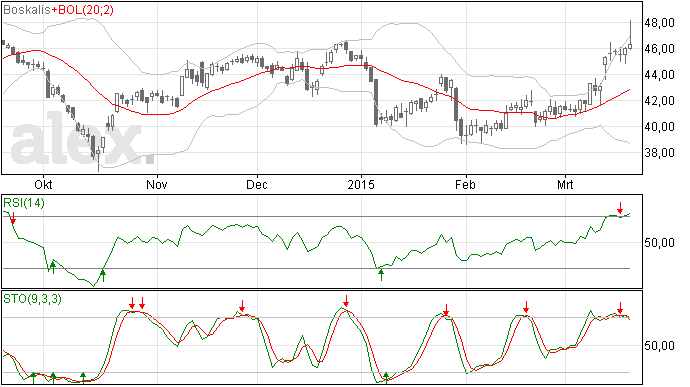Click the 40,00 price axis label
Viewport: 690px width, 387px height.
pos(659,127)
